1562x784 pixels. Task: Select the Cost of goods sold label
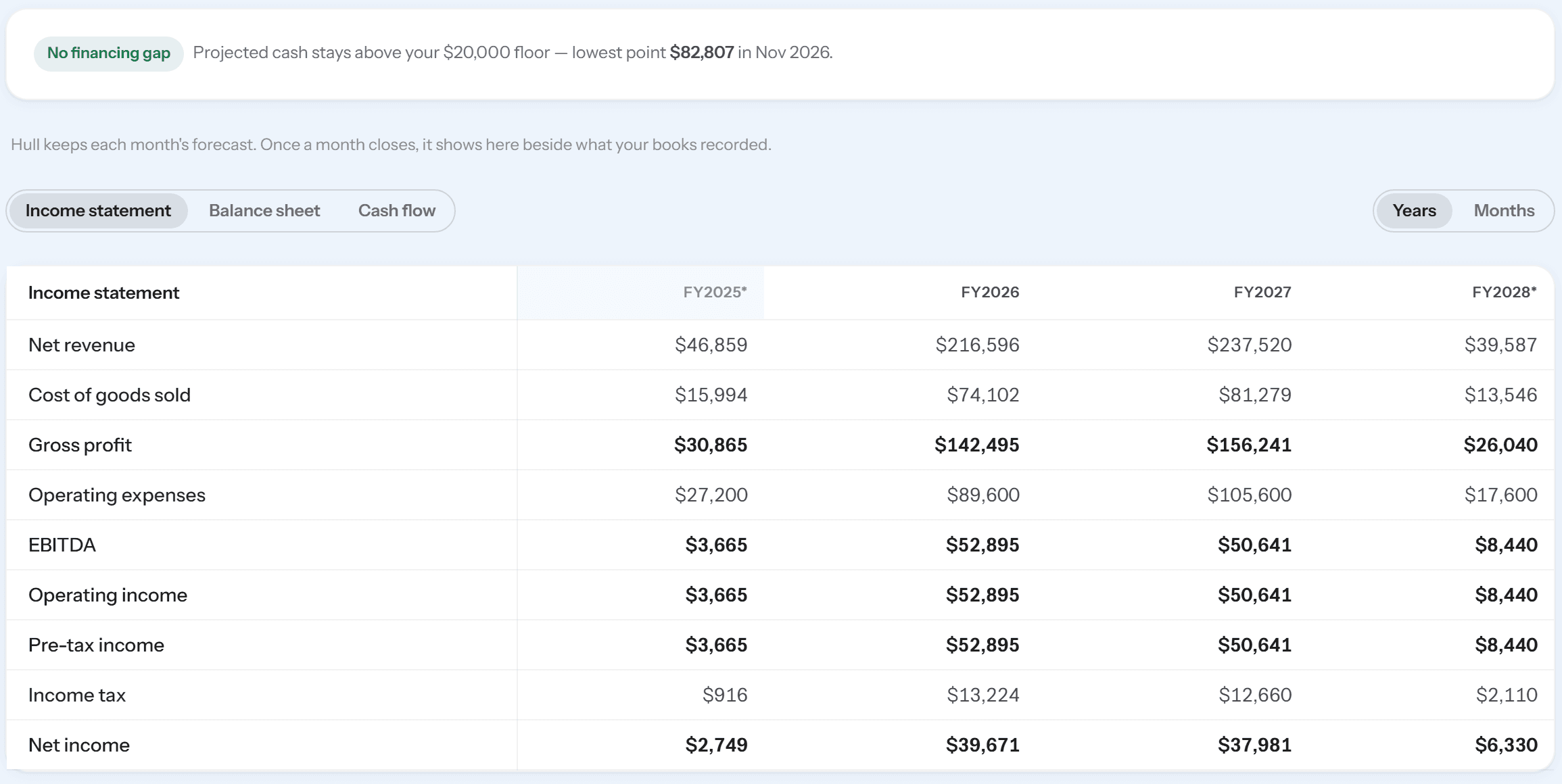(x=110, y=395)
